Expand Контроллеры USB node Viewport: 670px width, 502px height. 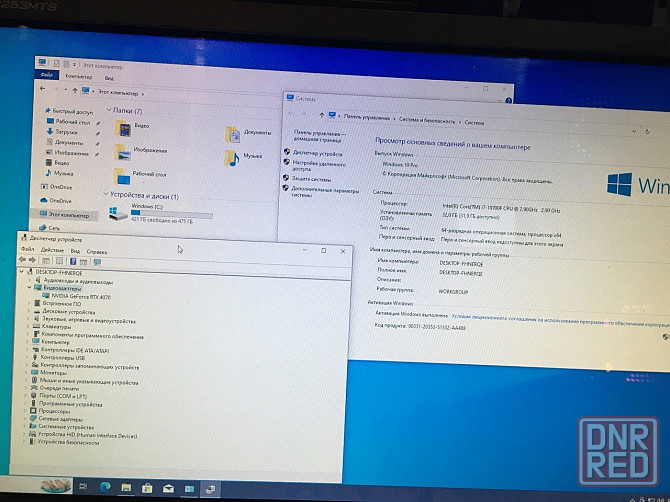tap(27, 357)
